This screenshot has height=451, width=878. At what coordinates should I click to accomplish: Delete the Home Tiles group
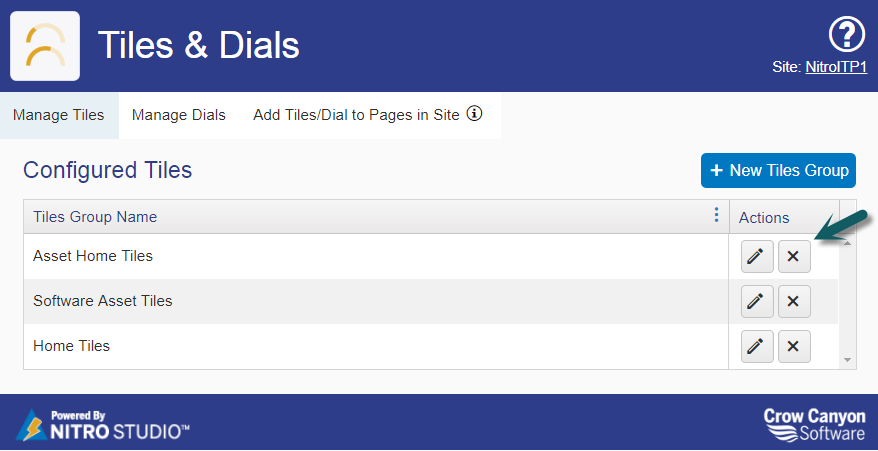point(793,346)
